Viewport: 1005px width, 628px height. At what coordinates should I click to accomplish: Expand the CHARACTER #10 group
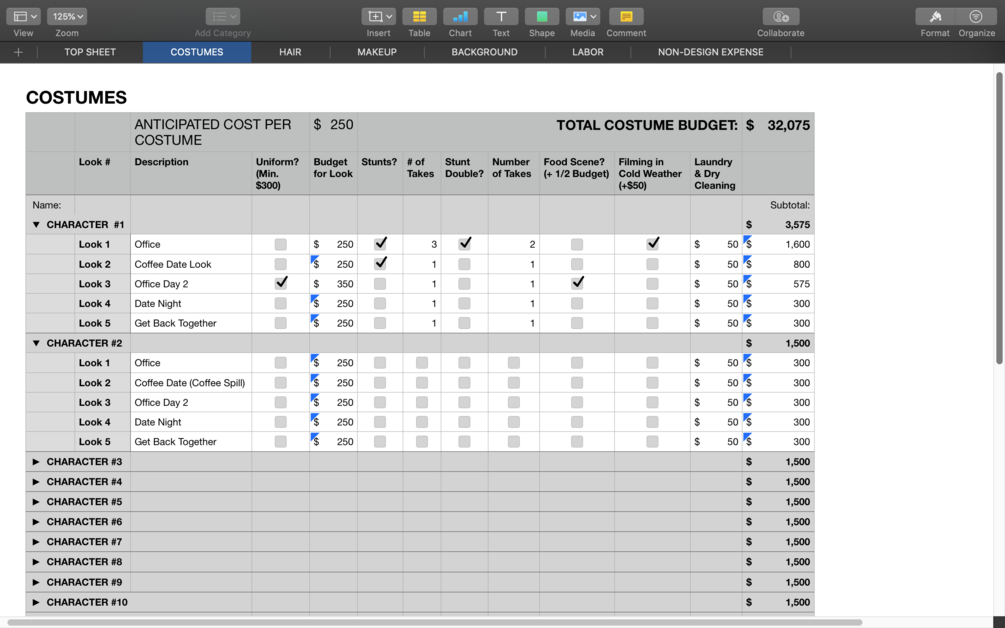pos(36,602)
